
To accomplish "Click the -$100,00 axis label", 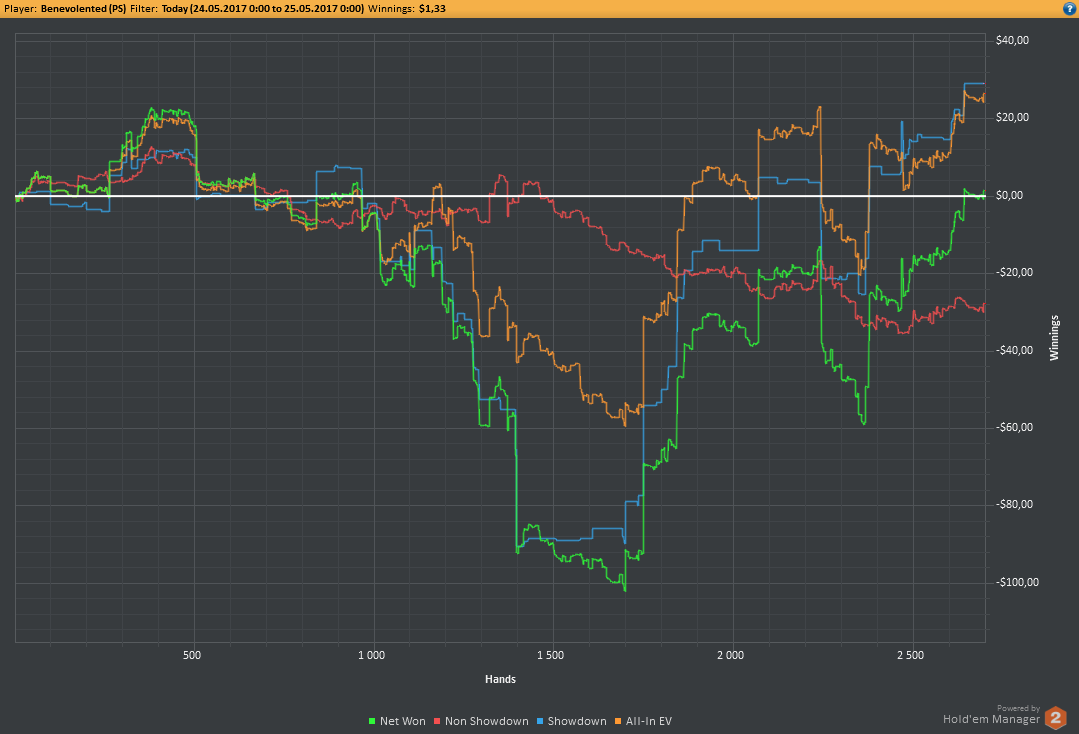I will pos(1017,582).
